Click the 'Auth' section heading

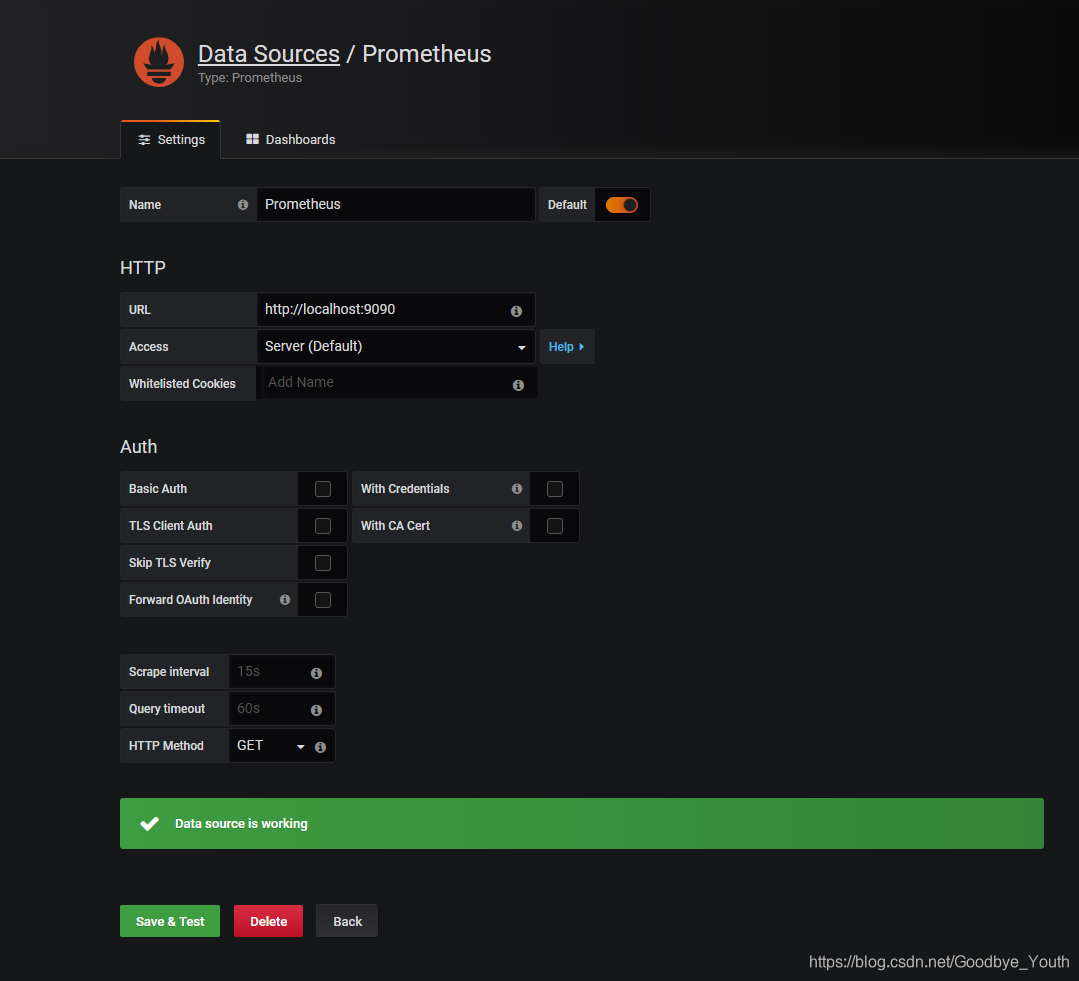click(x=138, y=447)
